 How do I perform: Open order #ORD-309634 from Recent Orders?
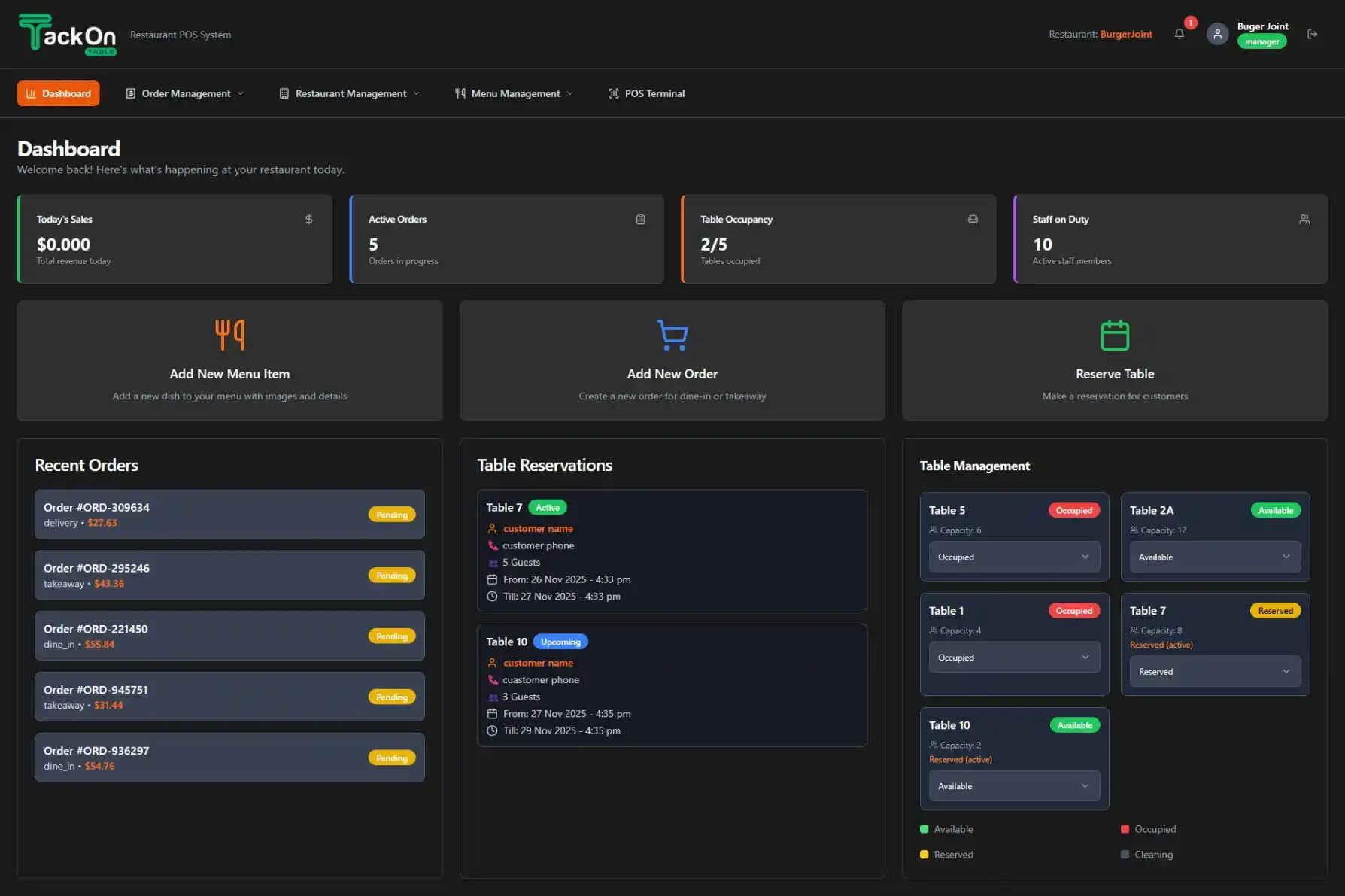point(229,514)
